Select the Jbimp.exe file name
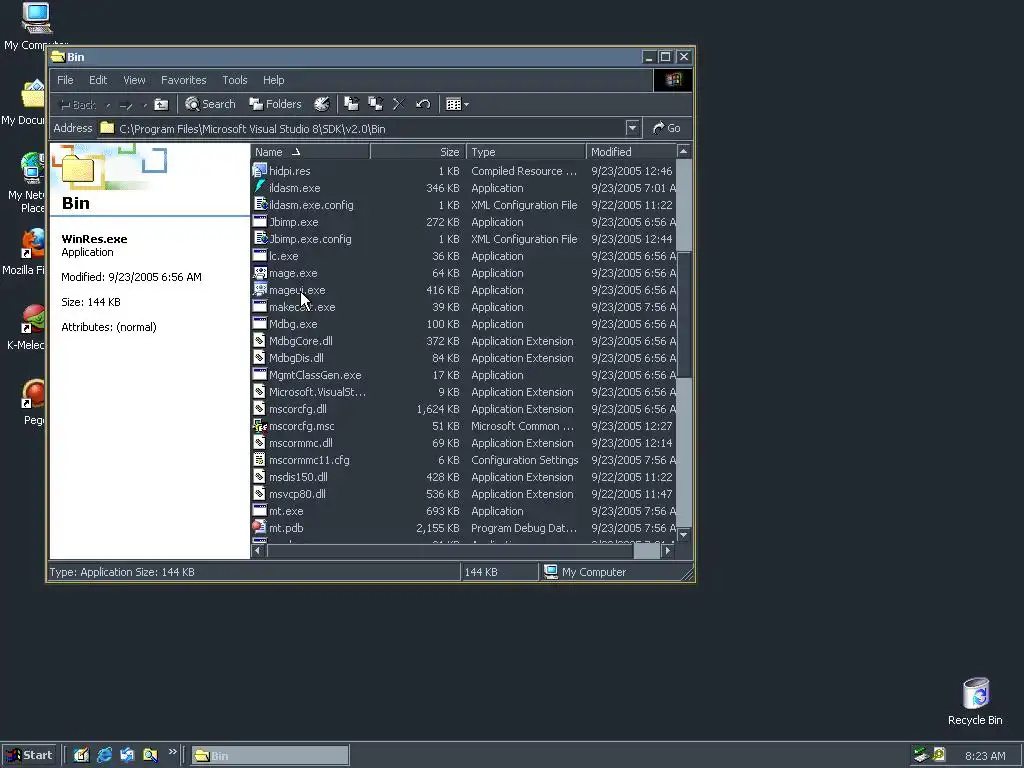The image size is (1024, 768). [293, 222]
